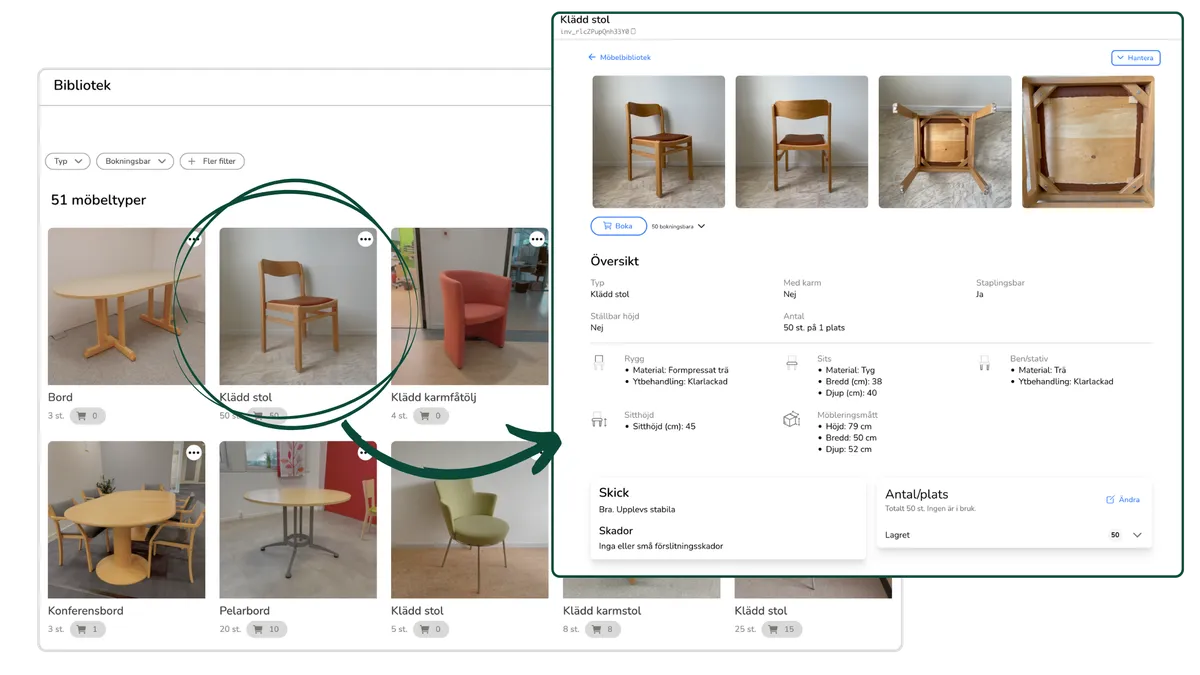Screen dimensions: 1200x675
Task: Open the three-dot menu on Bord card
Action: (x=194, y=239)
